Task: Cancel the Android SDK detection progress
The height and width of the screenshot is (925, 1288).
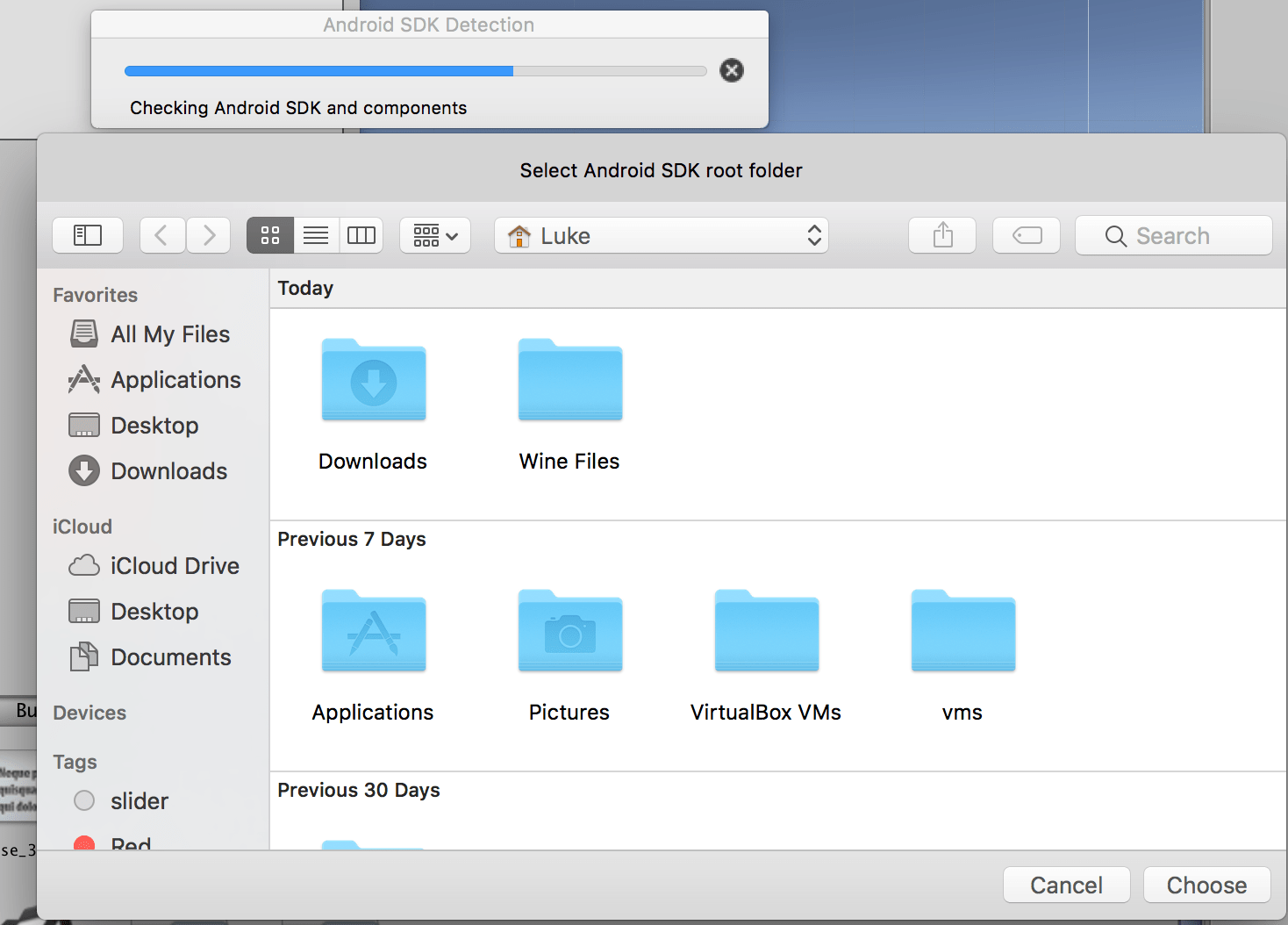Action: [x=731, y=70]
